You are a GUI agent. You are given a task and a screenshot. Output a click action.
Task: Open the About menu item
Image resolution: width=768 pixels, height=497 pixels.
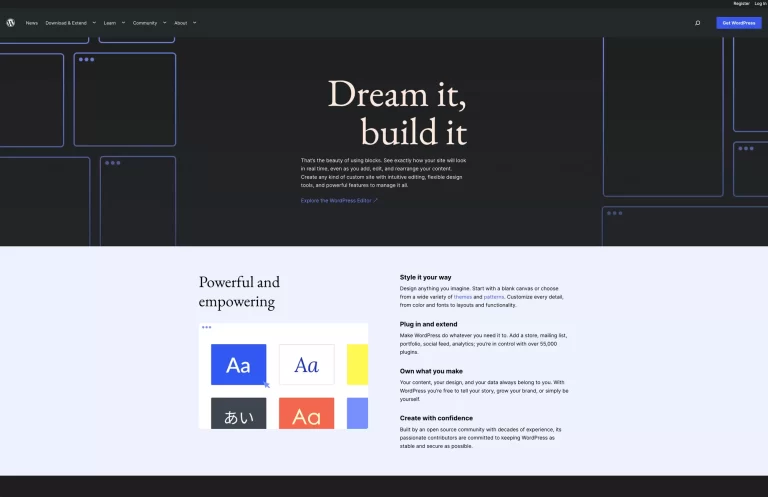coord(181,23)
